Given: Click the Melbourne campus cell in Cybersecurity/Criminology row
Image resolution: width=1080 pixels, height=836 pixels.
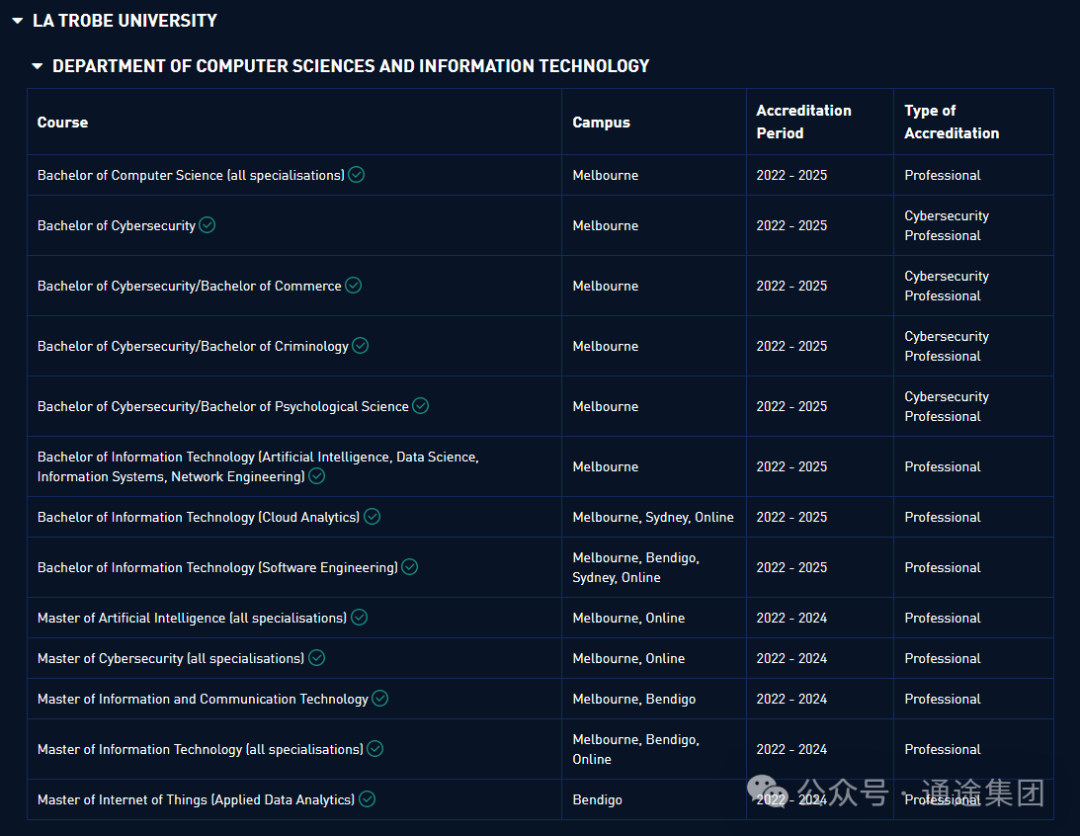Looking at the screenshot, I should pyautogui.click(x=605, y=346).
